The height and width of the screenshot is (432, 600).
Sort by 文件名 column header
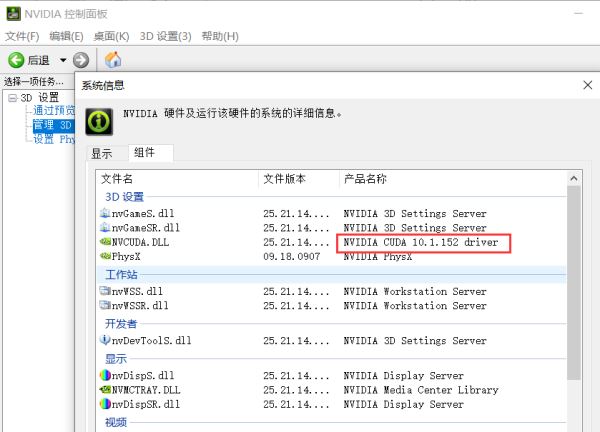178,179
